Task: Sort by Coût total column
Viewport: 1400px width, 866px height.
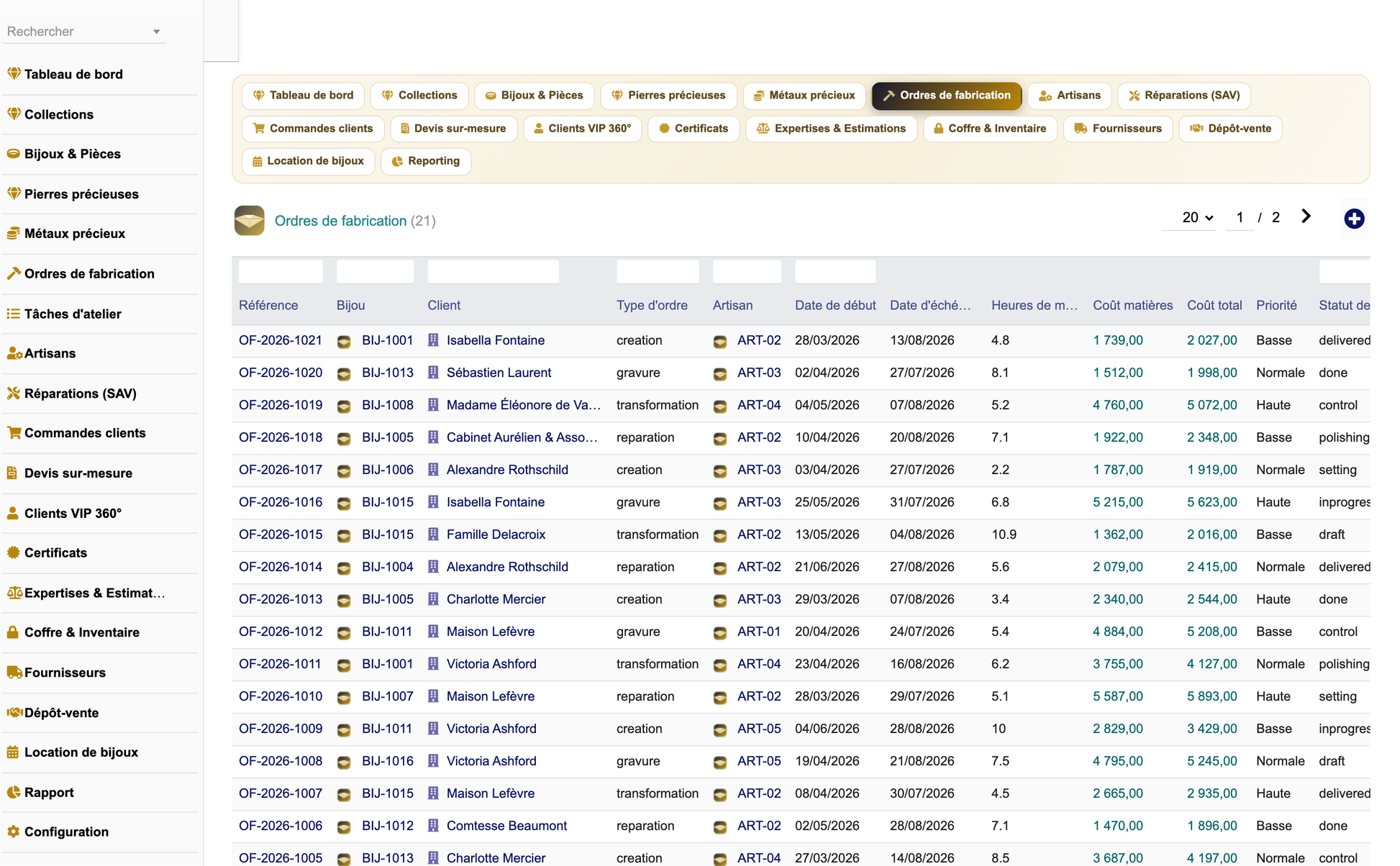Action: [1214, 305]
